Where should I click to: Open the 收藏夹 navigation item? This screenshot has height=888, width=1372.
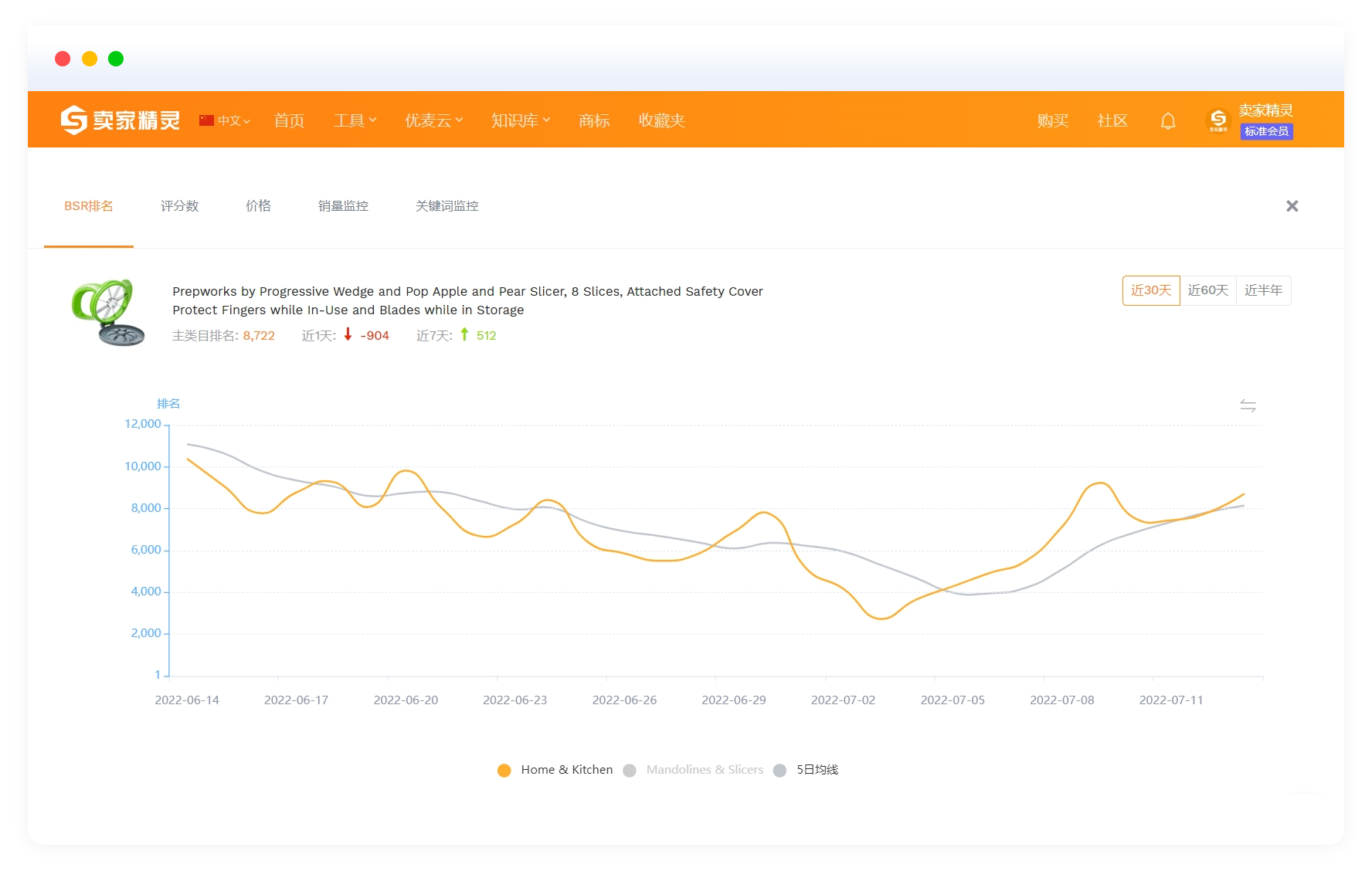661,120
